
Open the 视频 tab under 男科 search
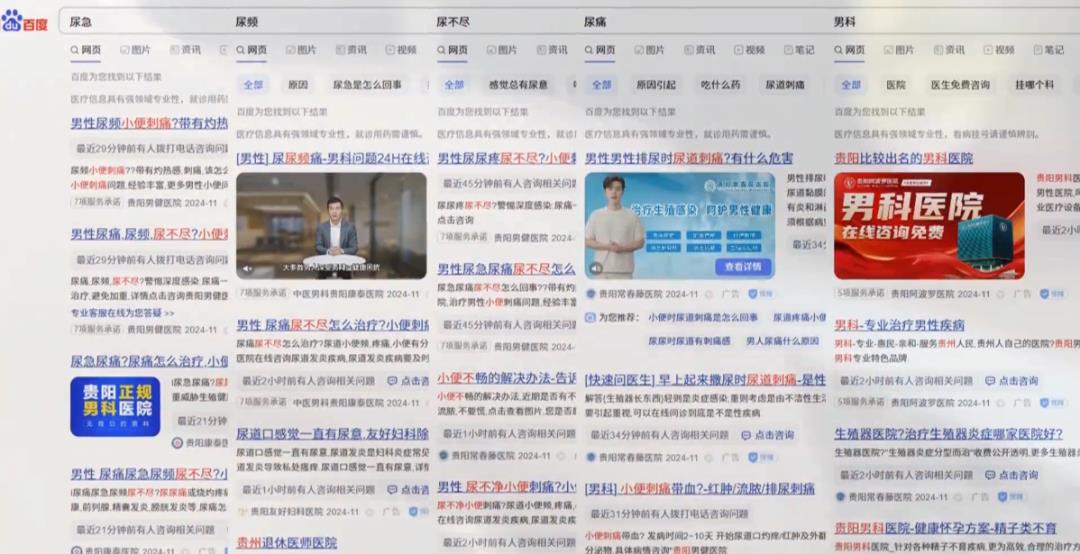coord(999,50)
